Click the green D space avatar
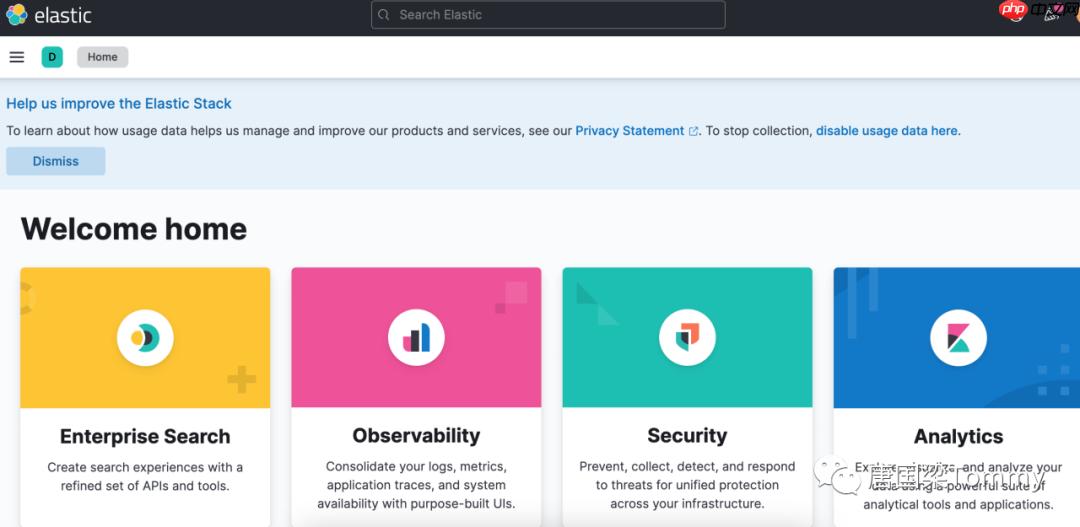Viewport: 1080px width, 527px height. pos(52,57)
